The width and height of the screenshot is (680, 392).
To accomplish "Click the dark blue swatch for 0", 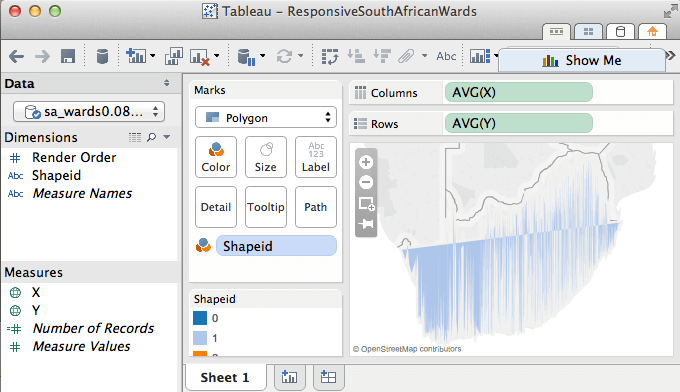I will point(200,318).
